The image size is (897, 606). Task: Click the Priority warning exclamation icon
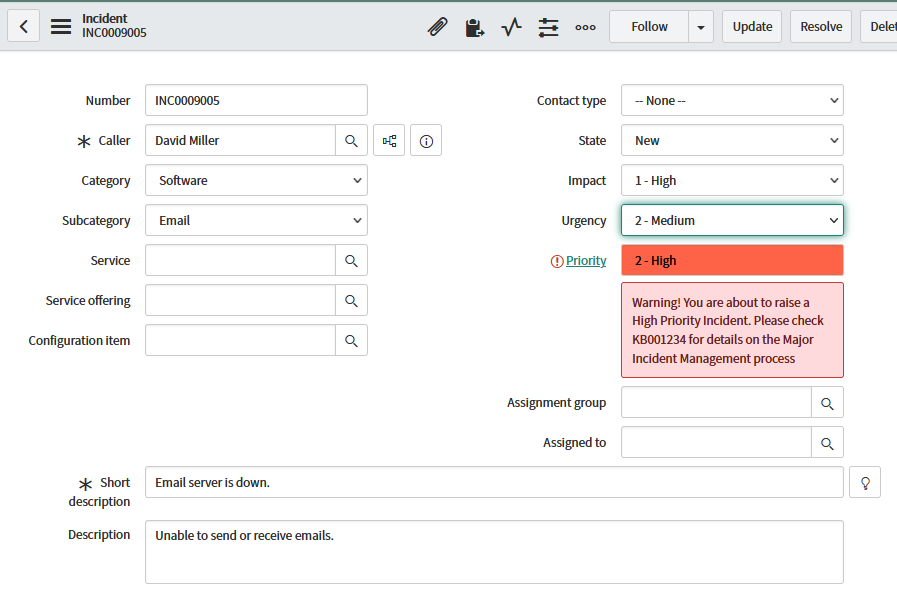tap(557, 261)
